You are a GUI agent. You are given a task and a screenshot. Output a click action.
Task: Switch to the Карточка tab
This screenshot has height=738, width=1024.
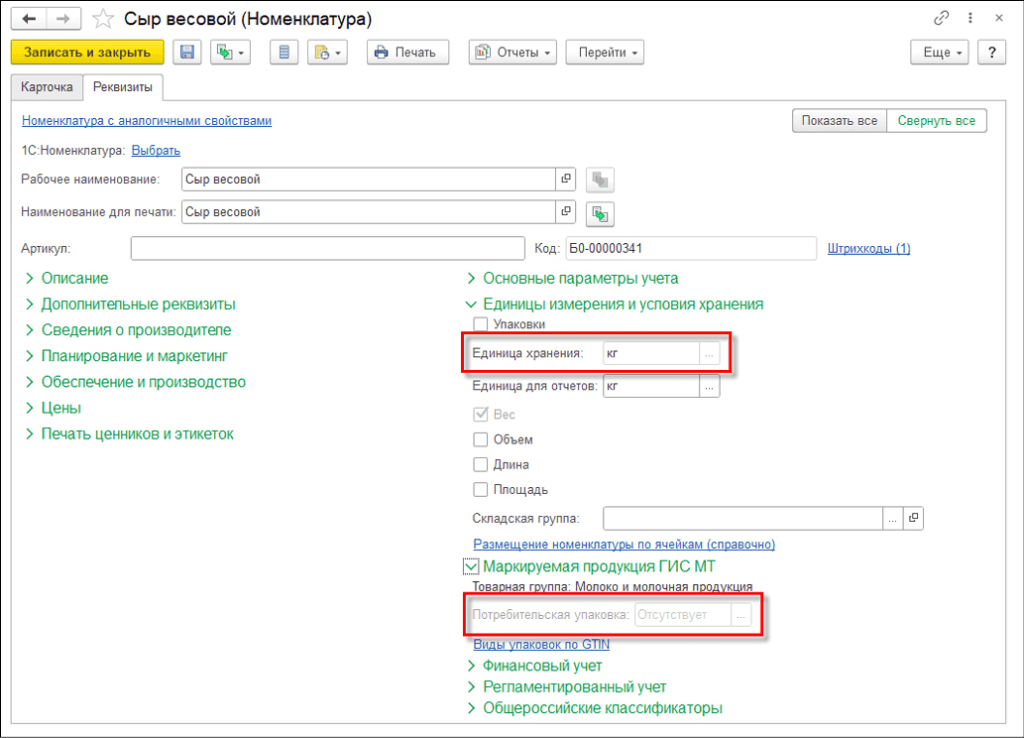click(x=47, y=88)
